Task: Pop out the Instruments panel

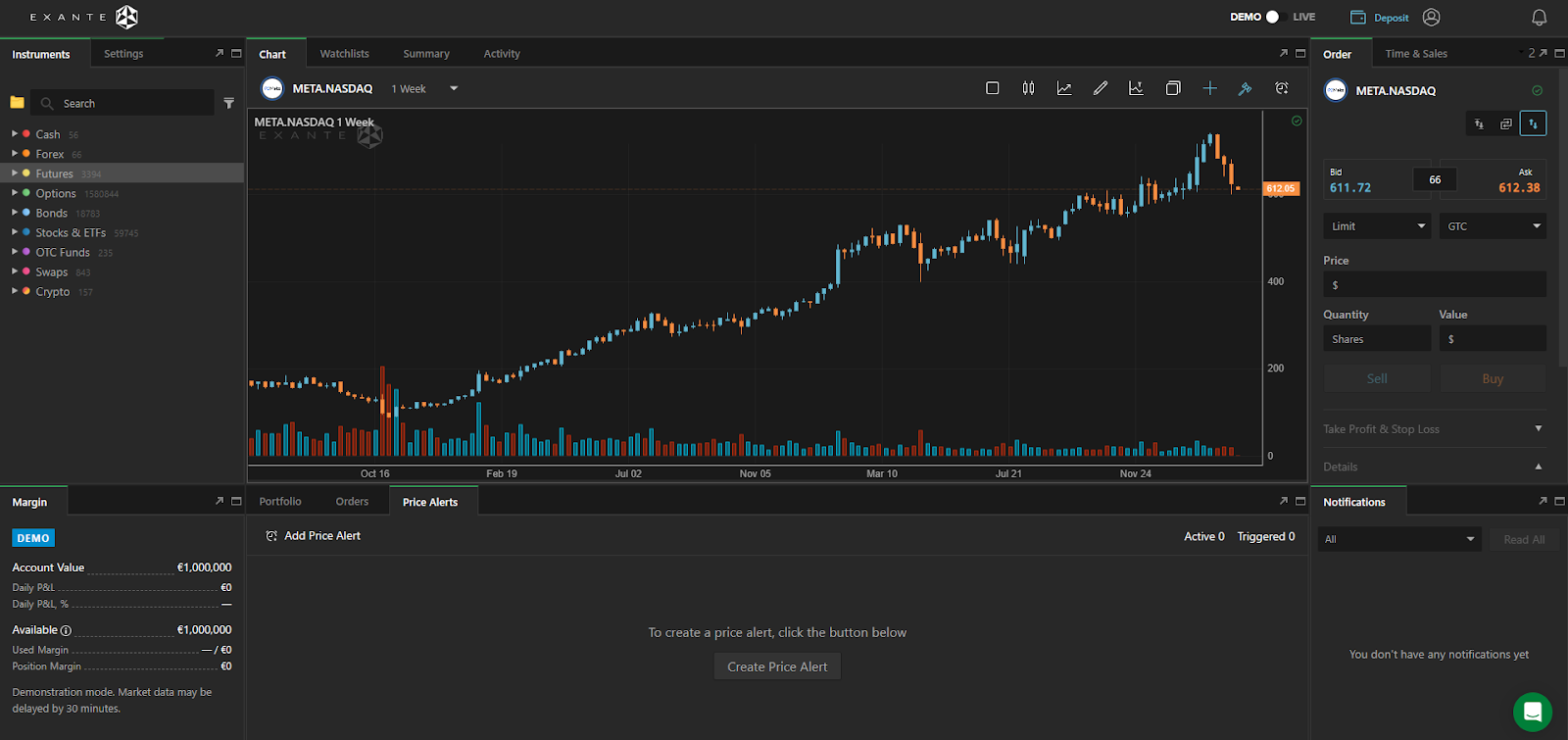Action: (220, 54)
